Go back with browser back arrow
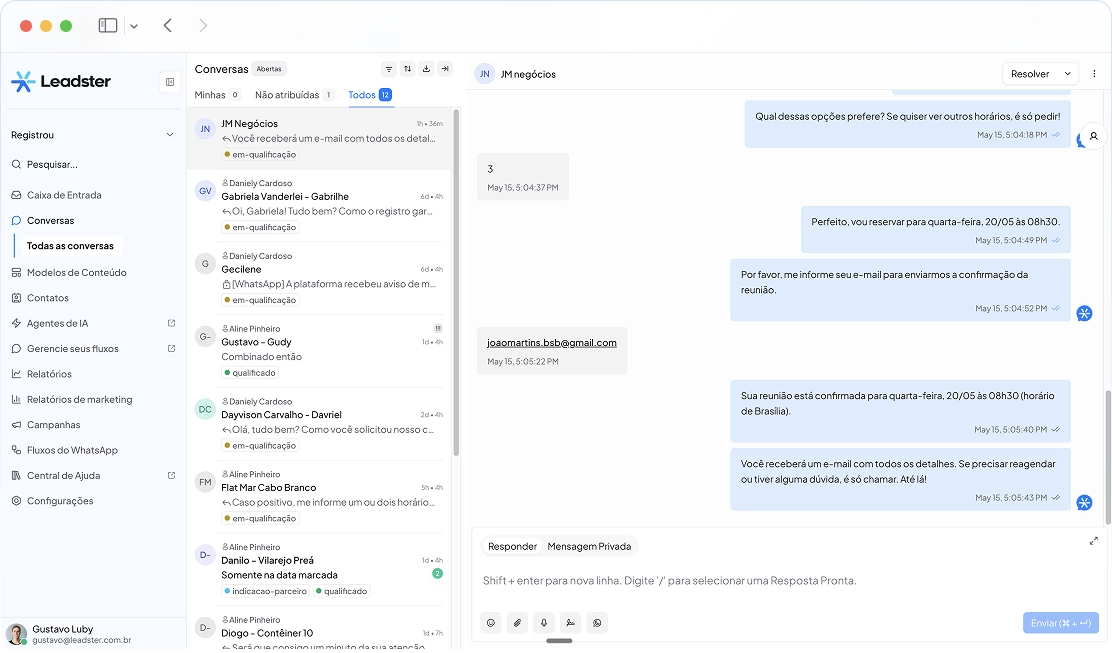The height and width of the screenshot is (653, 1112). (x=167, y=26)
